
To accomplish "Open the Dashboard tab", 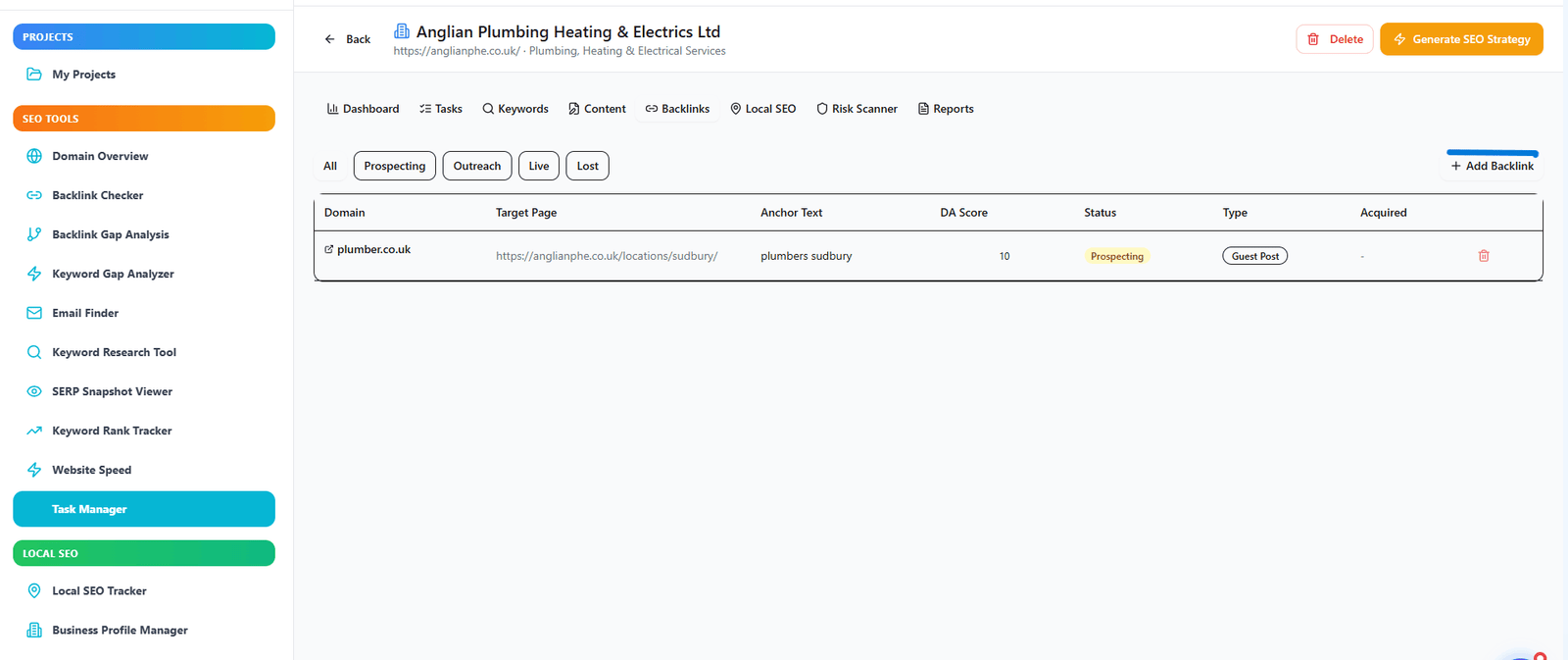I will pyautogui.click(x=363, y=109).
